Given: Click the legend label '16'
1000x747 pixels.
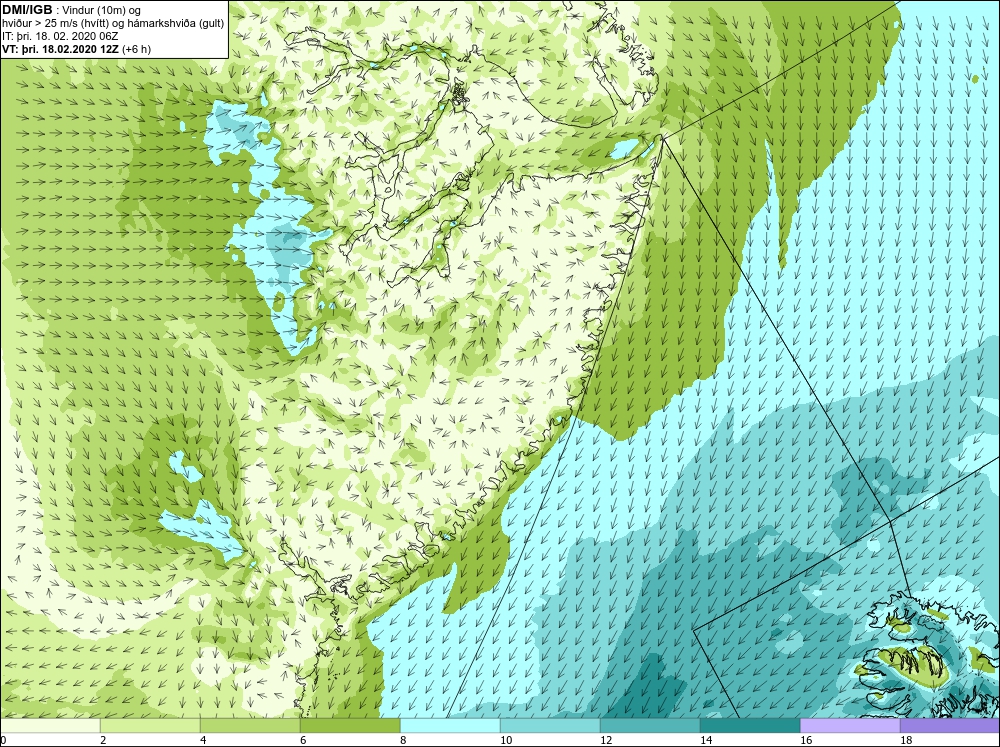Looking at the screenshot, I should pos(806,740).
